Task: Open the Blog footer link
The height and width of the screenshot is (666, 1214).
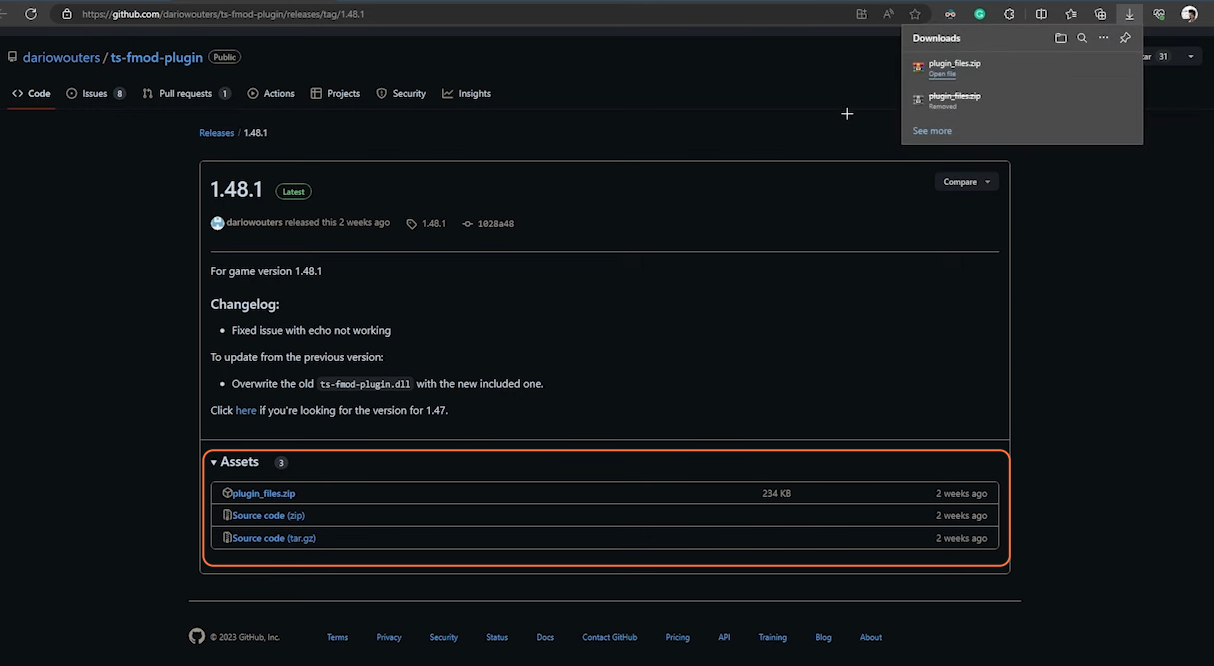Action: click(x=823, y=637)
